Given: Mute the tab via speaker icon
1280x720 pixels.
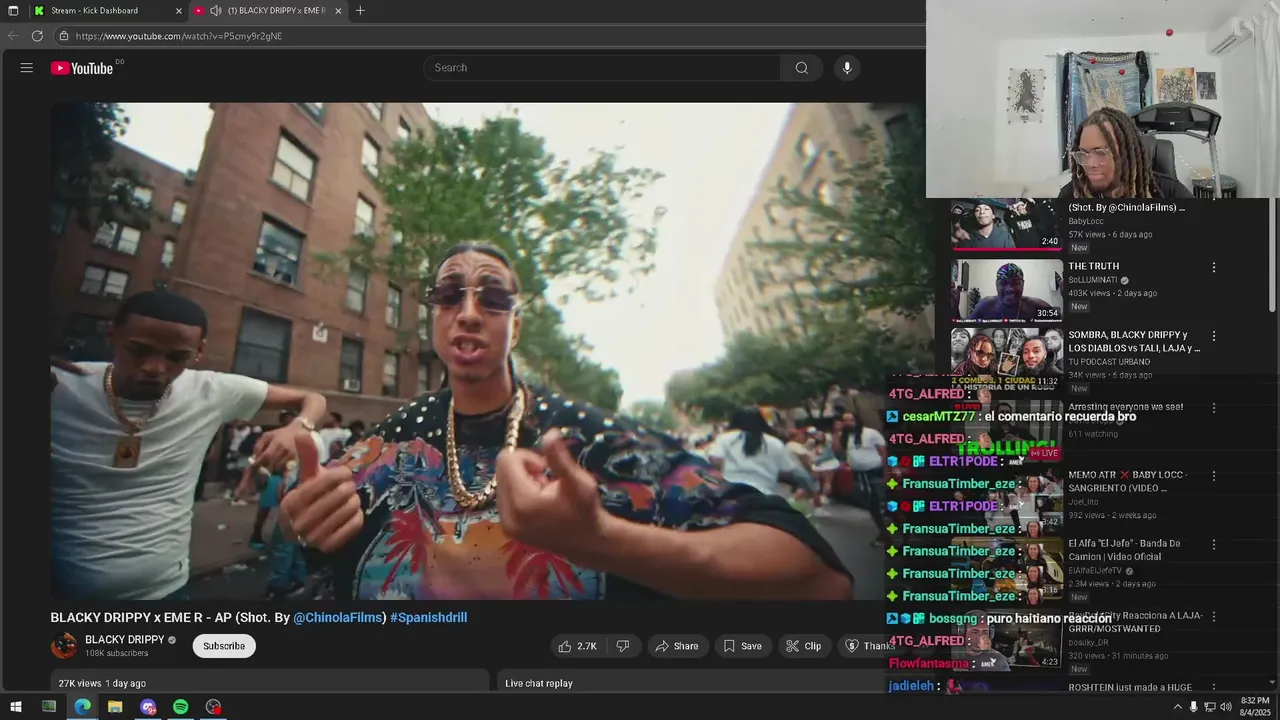Looking at the screenshot, I should point(216,11).
